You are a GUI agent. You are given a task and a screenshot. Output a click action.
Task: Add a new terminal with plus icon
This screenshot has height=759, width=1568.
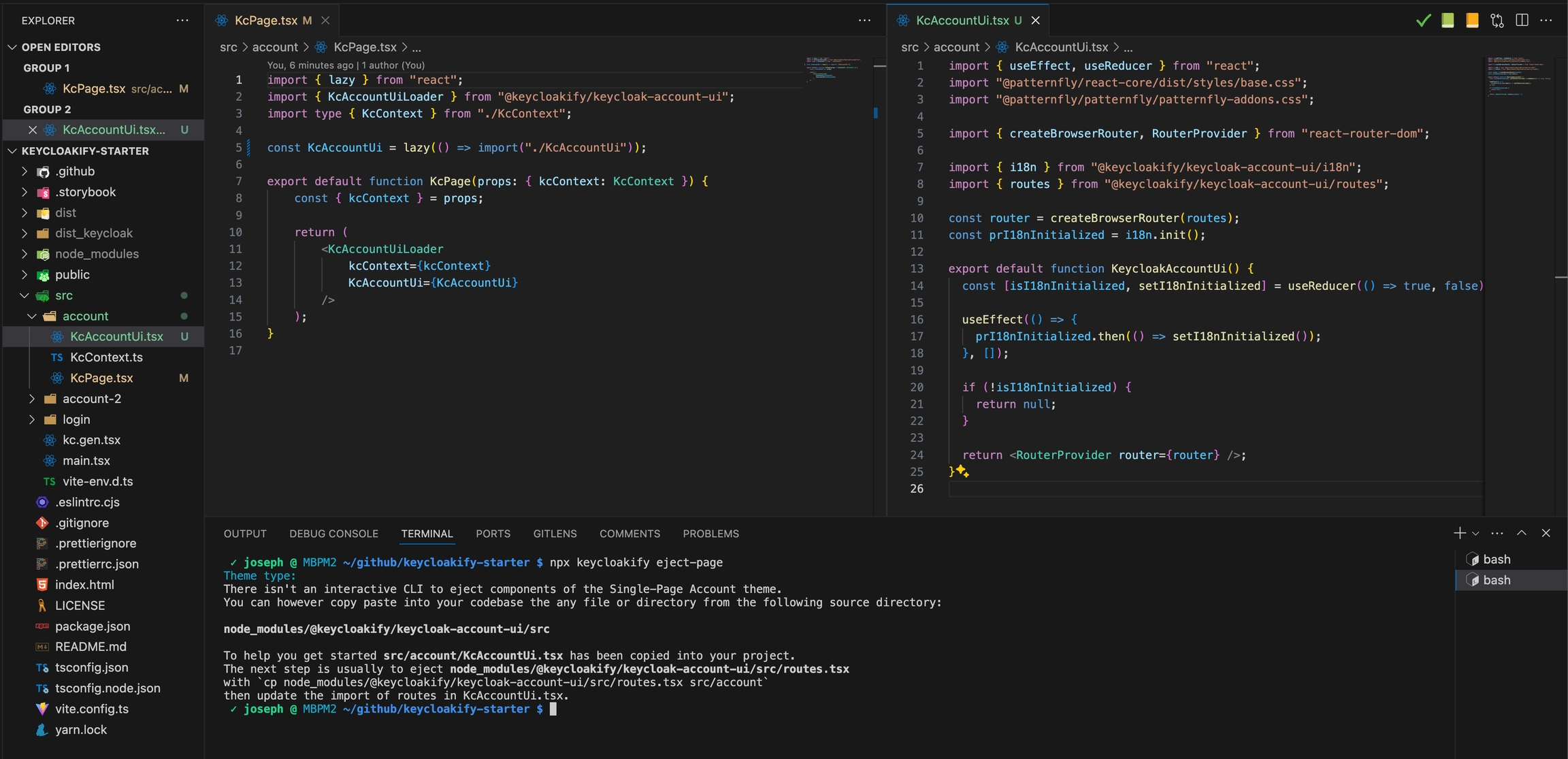pos(1459,533)
